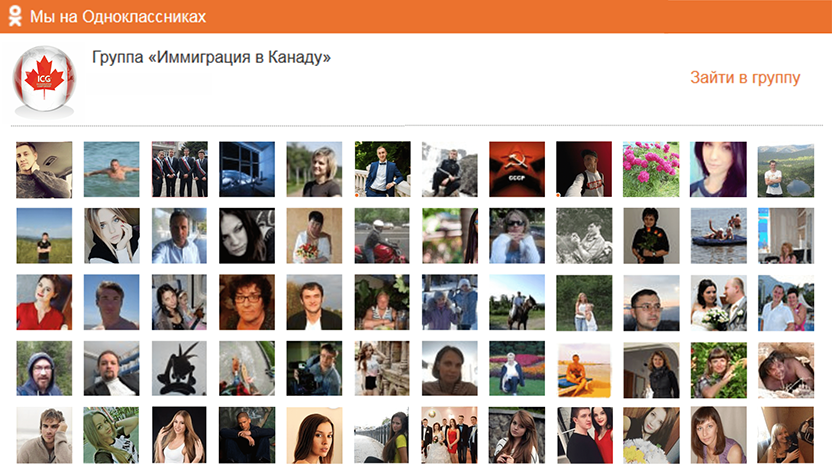
Task: Open the black-and-white vintage photo avatar
Action: click(x=583, y=236)
